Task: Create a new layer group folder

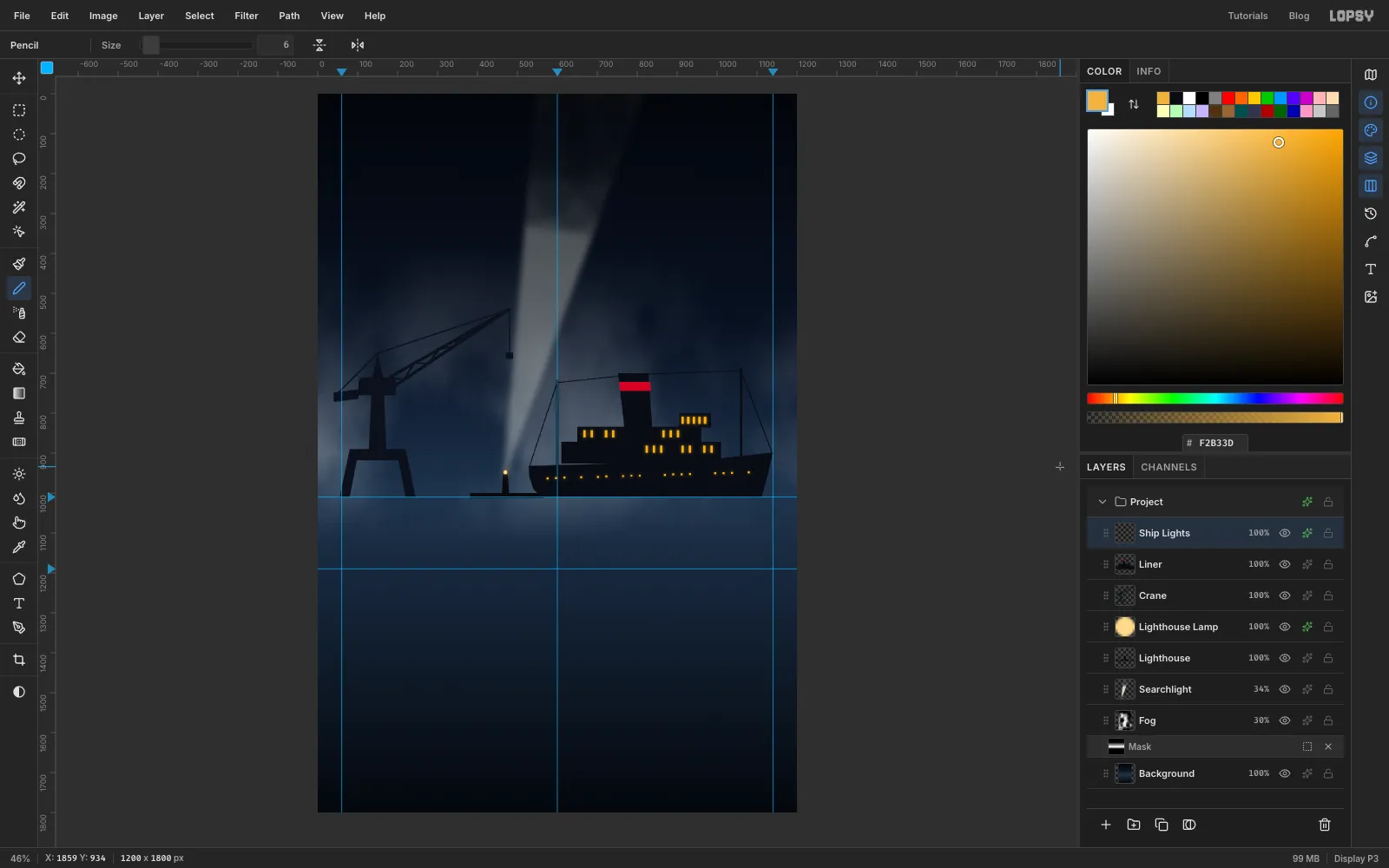Action: click(1134, 825)
